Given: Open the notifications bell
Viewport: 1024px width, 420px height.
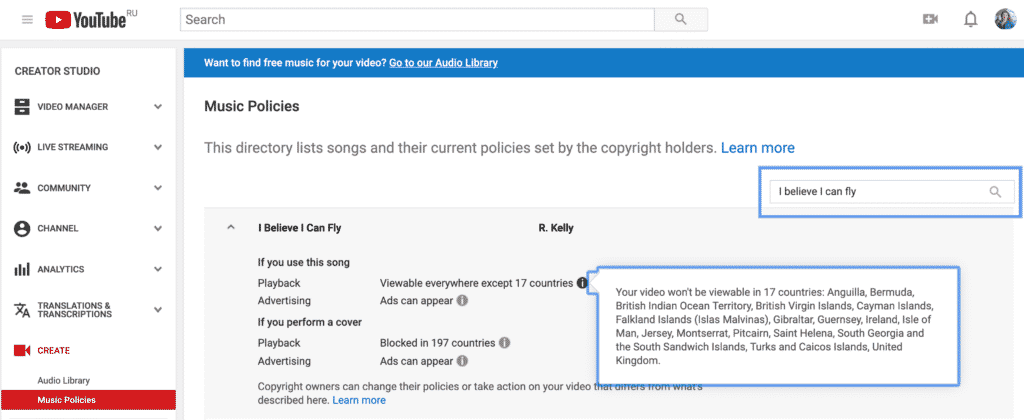Looking at the screenshot, I should [x=970, y=20].
